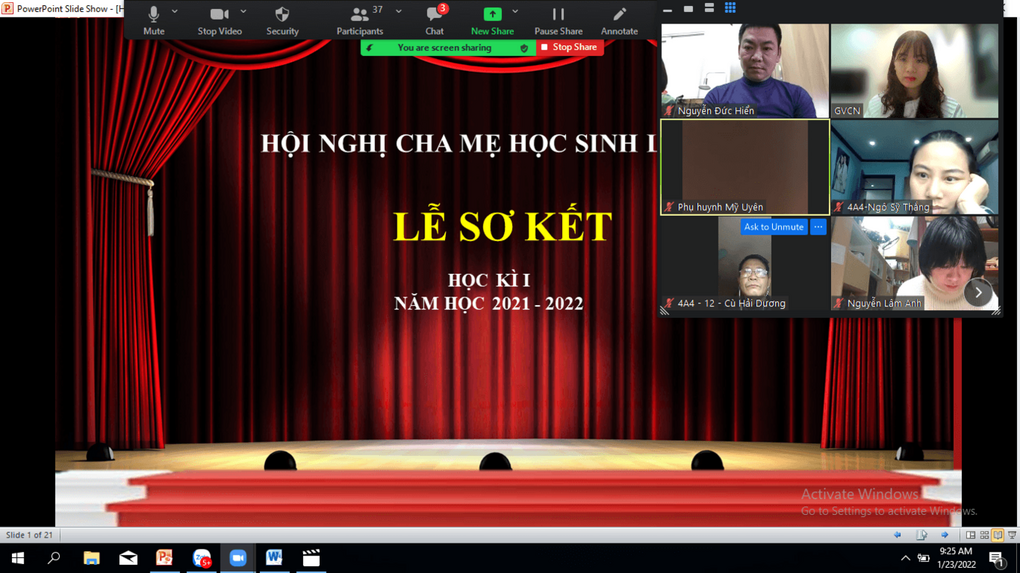Open more options on Cù Hải Dương's video
The height and width of the screenshot is (573, 1020).
coord(818,227)
